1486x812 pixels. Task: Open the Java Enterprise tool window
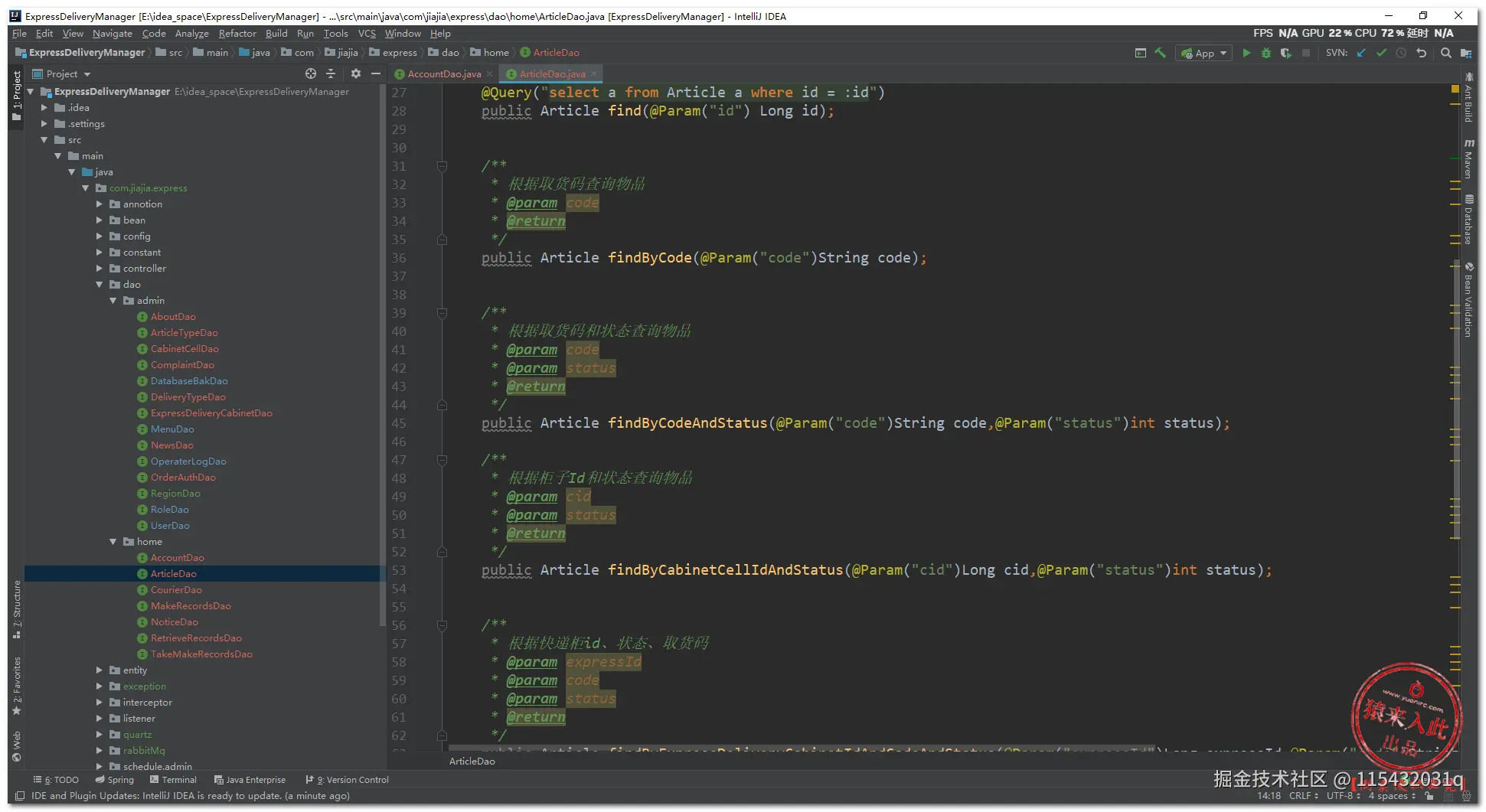click(250, 780)
